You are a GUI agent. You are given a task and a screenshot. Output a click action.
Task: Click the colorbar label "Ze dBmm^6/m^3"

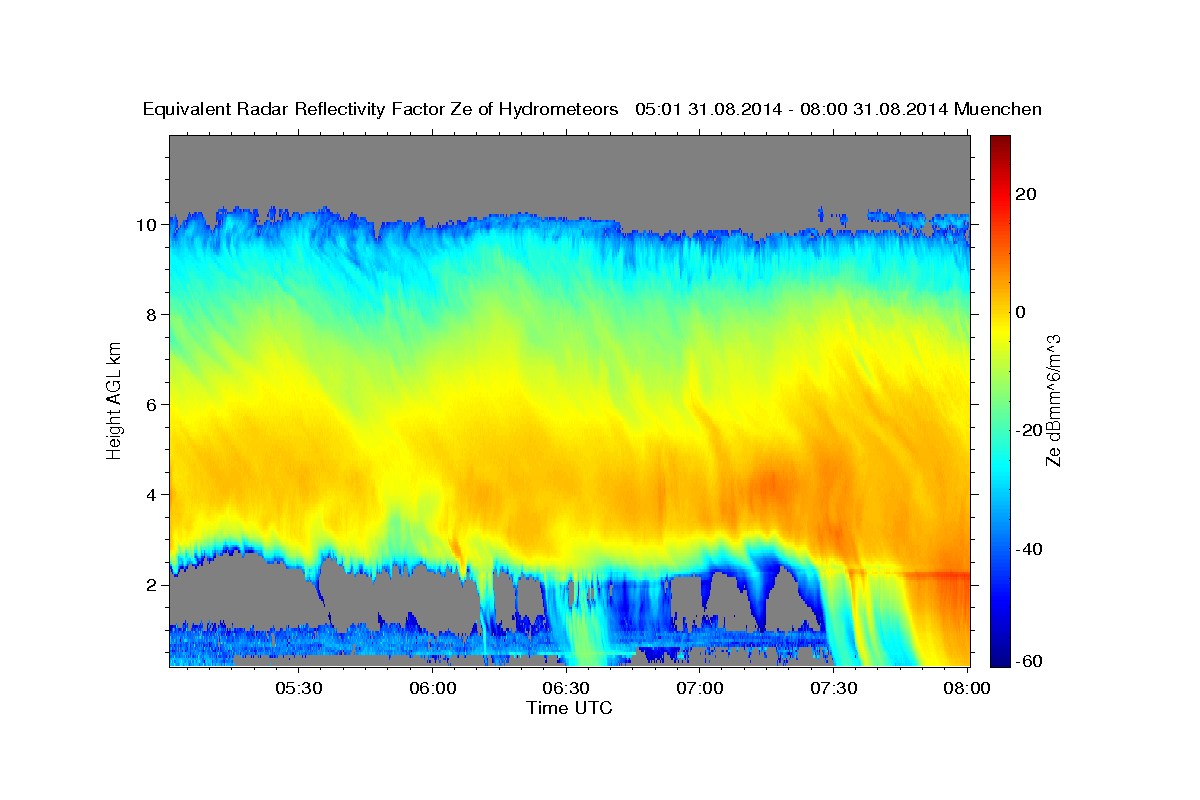coord(1052,400)
